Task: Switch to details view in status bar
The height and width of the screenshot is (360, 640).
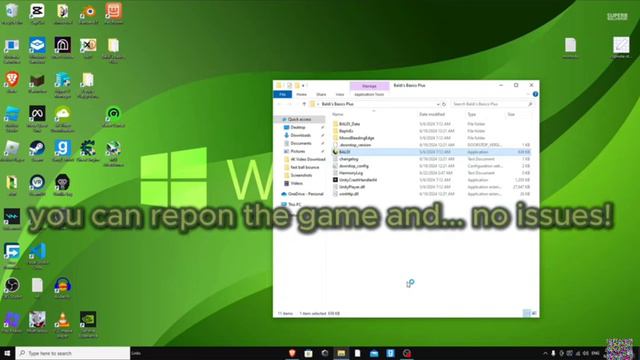Action: 527,313
